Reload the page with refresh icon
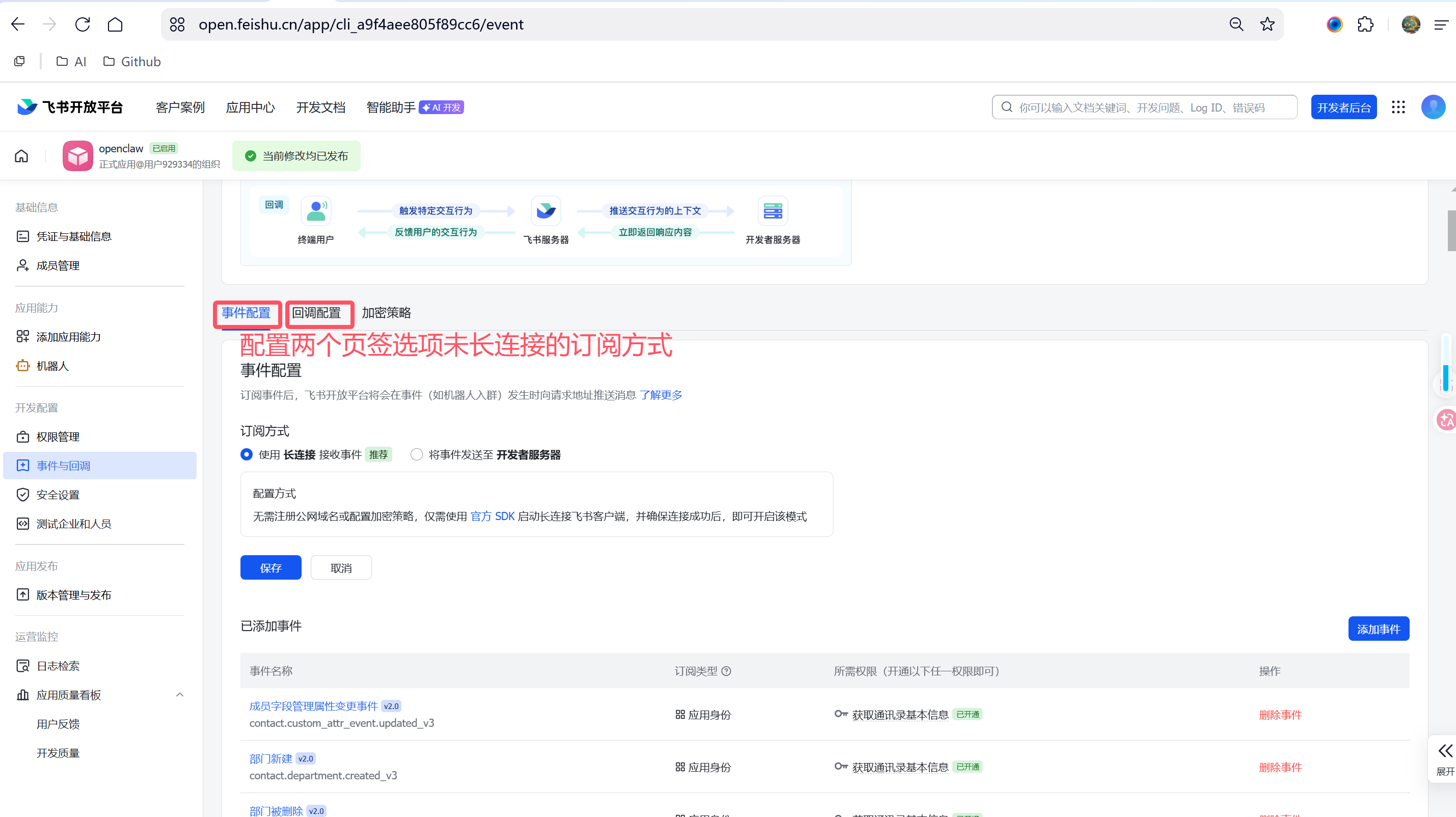This screenshot has height=817, width=1456. tap(83, 24)
